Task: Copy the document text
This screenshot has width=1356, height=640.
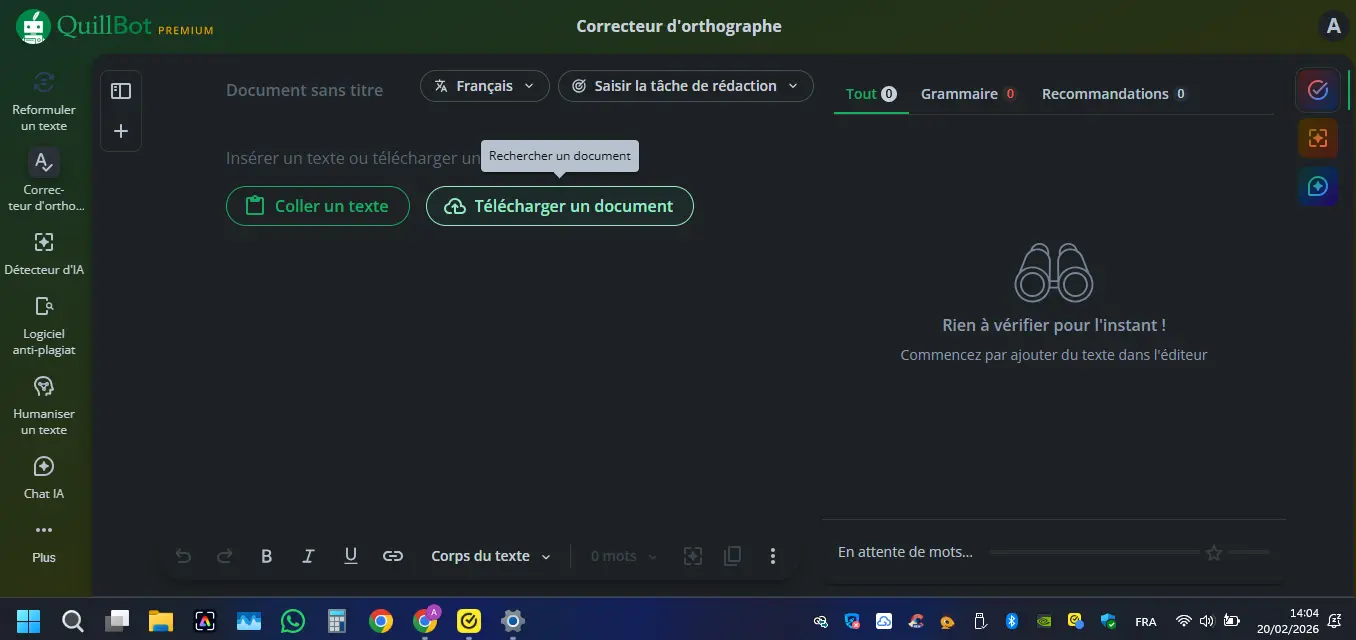Action: coord(732,556)
